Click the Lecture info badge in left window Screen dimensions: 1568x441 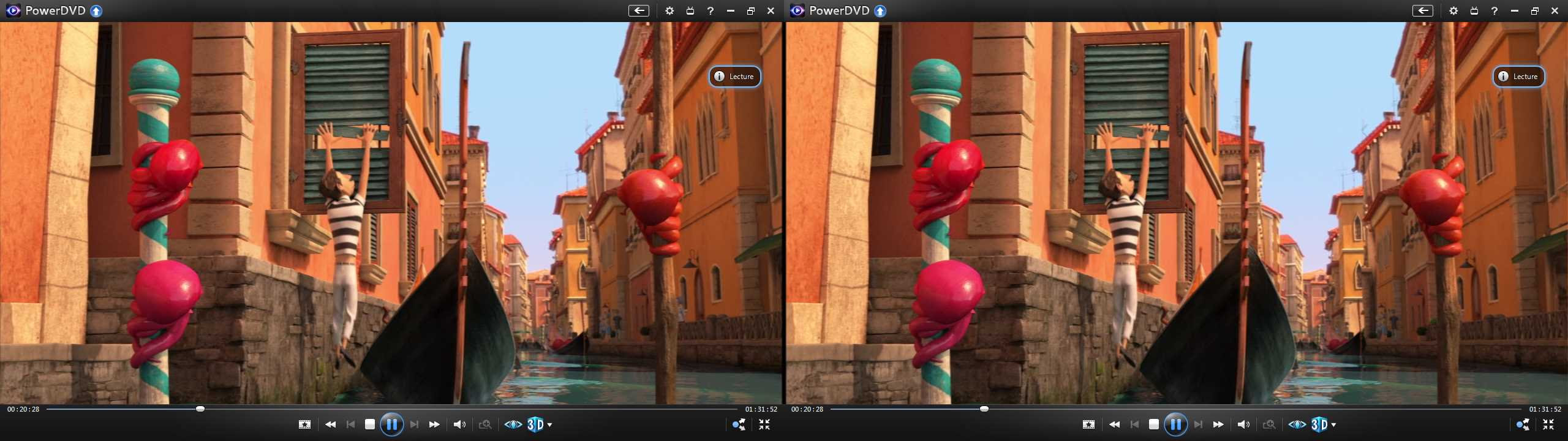tap(735, 77)
